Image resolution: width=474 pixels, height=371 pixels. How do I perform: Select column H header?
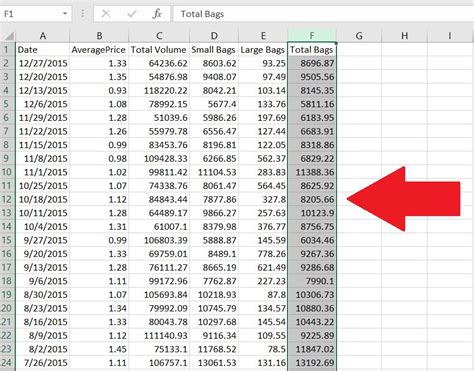click(x=404, y=36)
